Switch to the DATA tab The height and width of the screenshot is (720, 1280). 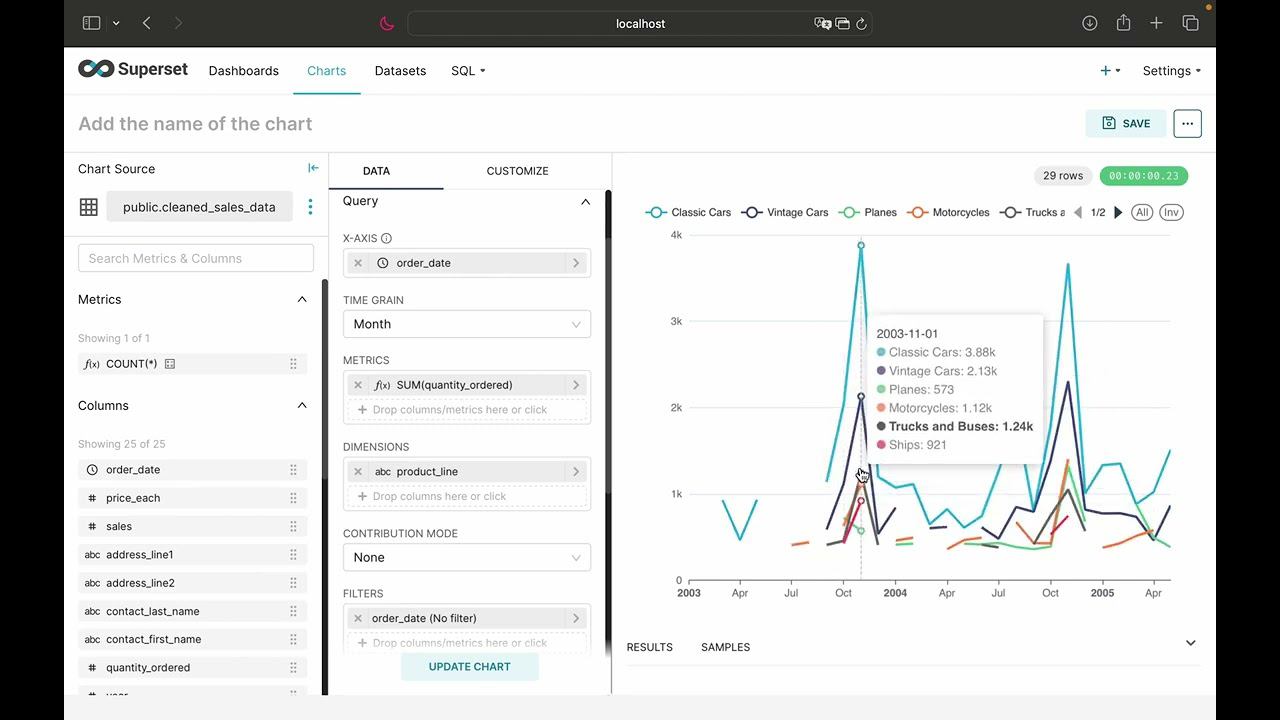click(x=376, y=171)
